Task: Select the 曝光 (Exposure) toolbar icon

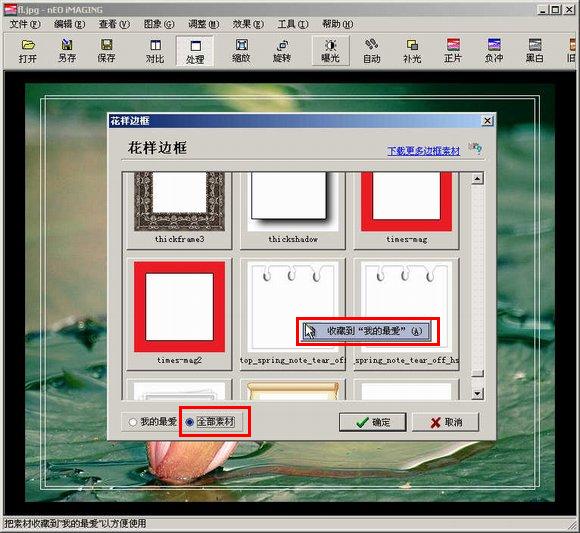Action: (x=331, y=45)
